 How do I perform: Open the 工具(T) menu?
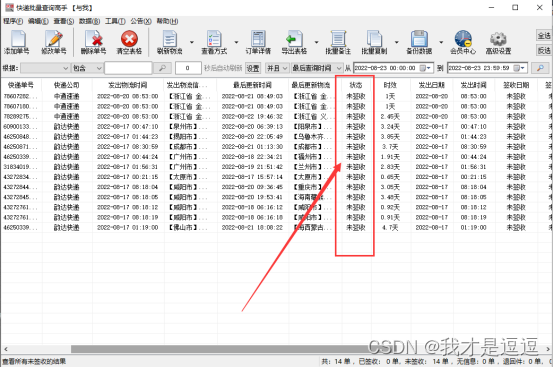pyautogui.click(x=115, y=22)
